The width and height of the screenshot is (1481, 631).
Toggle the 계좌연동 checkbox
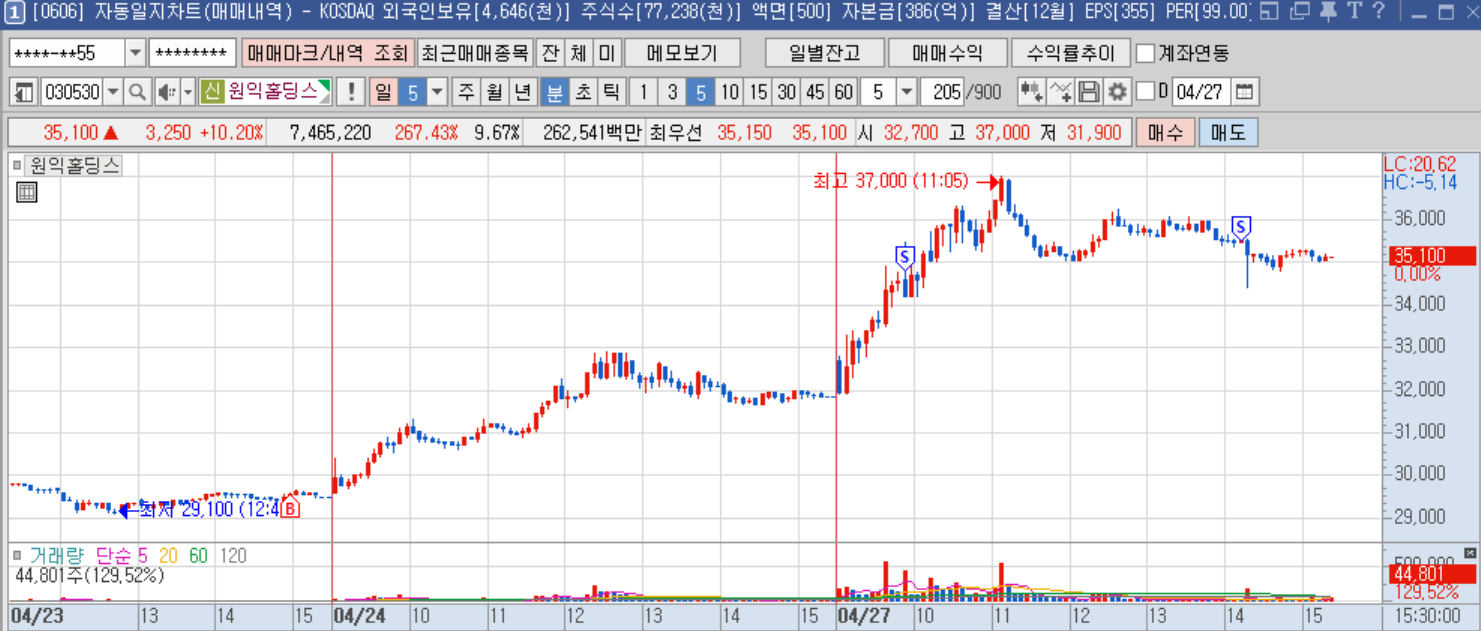point(1146,53)
